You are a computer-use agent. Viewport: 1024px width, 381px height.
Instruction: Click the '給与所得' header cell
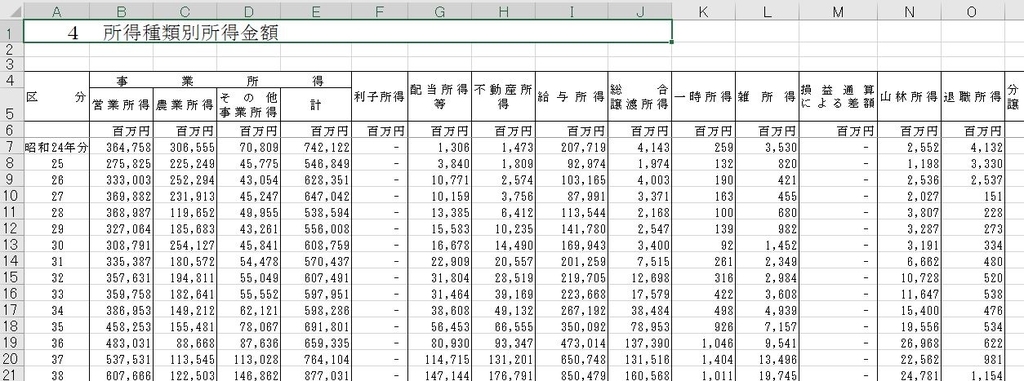(571, 97)
